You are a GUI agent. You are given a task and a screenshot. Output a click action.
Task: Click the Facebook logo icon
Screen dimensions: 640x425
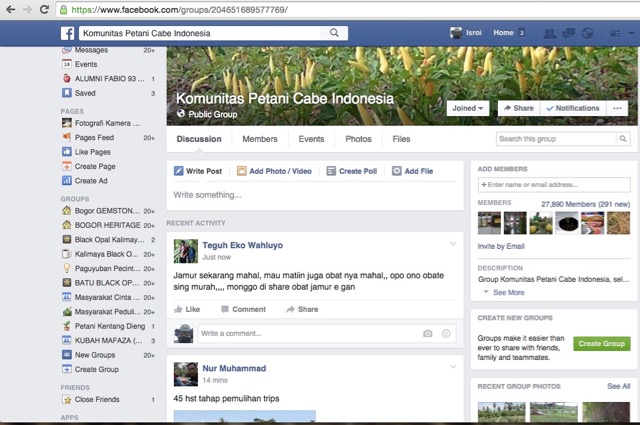(68, 33)
